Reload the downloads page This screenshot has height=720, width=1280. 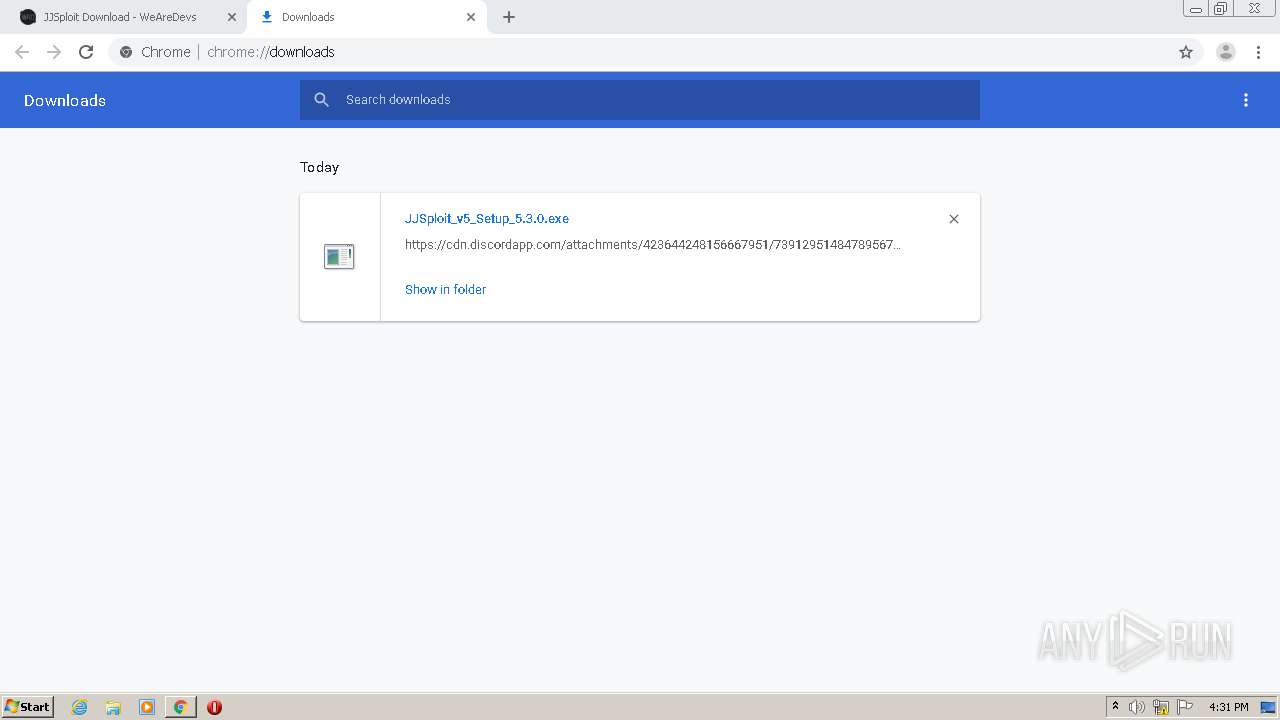[x=86, y=52]
